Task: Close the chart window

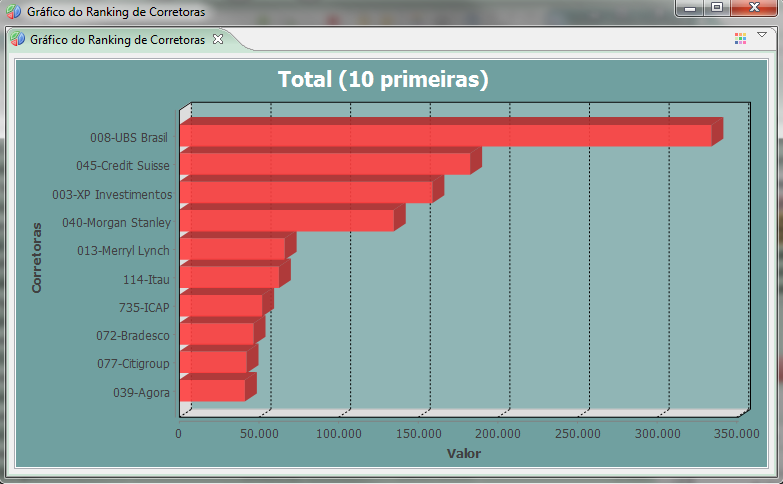Action: [755, 7]
